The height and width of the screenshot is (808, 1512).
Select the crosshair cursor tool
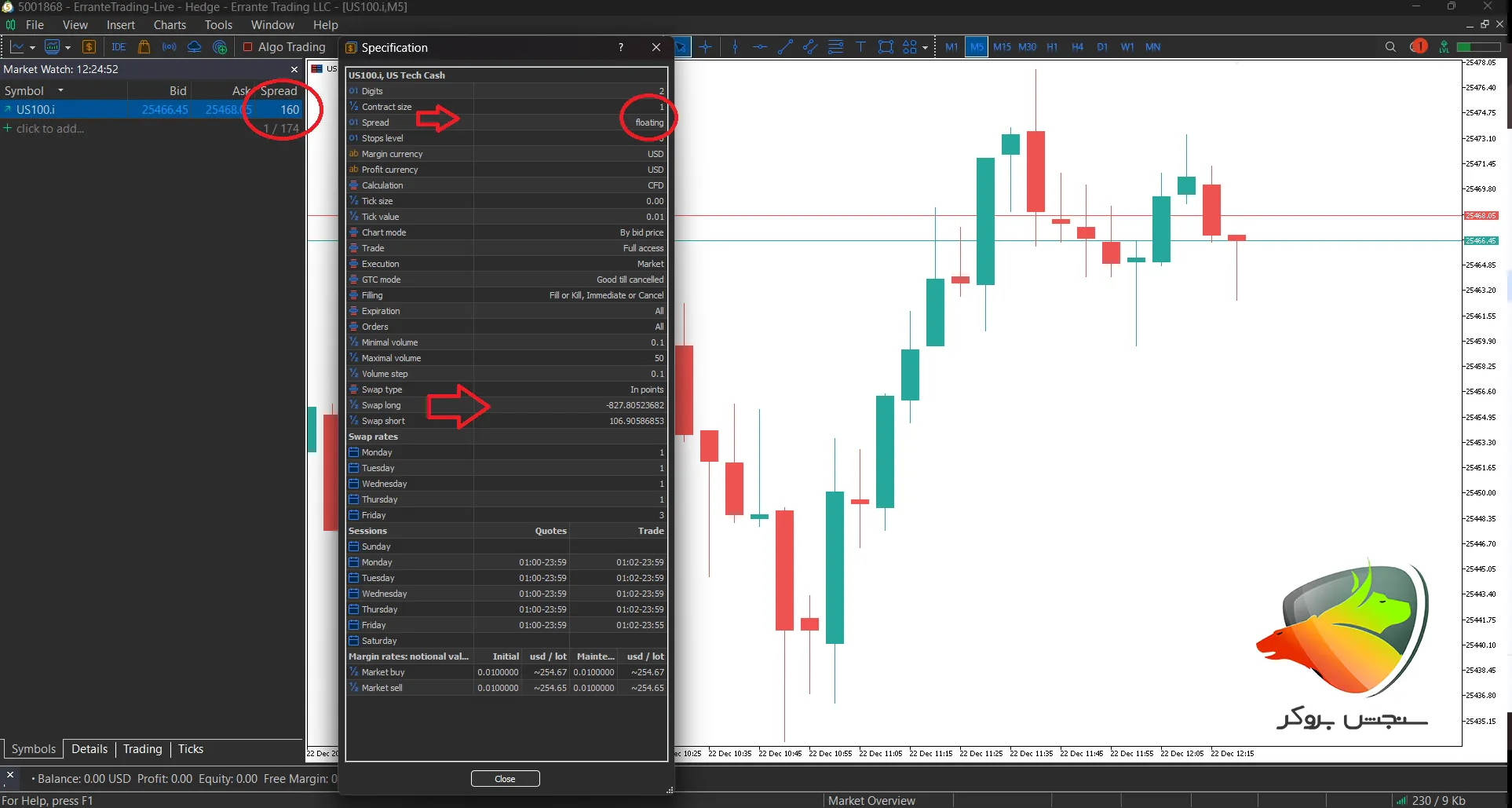click(x=706, y=47)
